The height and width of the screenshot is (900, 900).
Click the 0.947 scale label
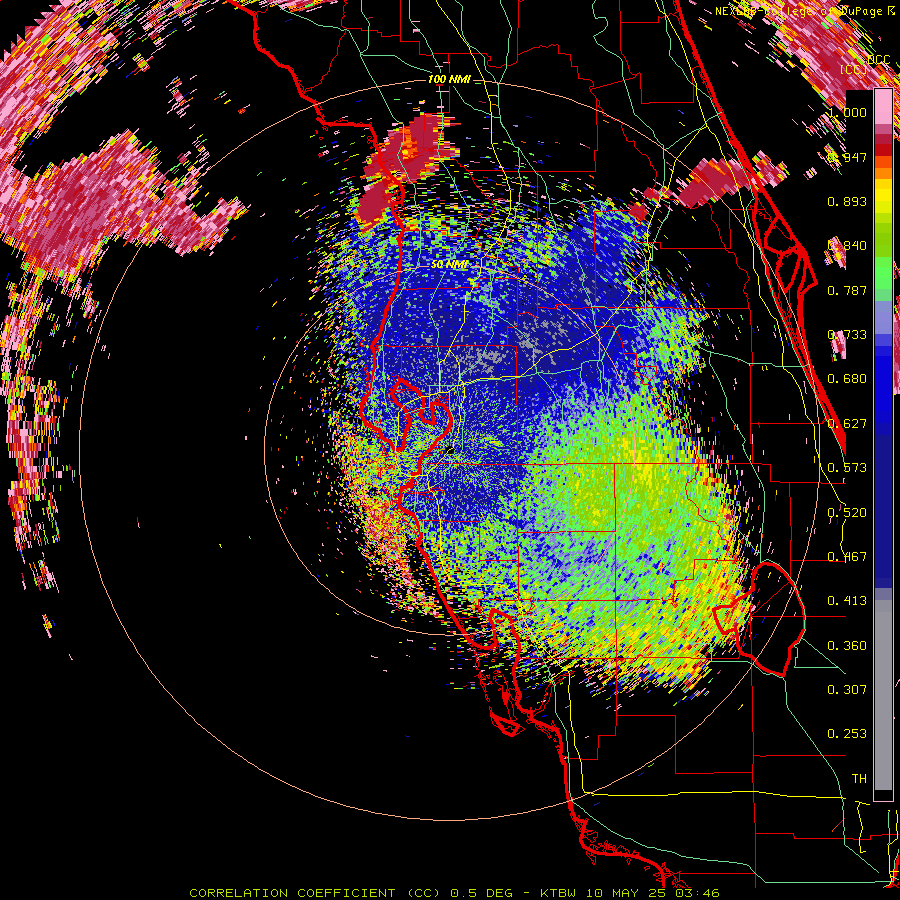coord(847,157)
